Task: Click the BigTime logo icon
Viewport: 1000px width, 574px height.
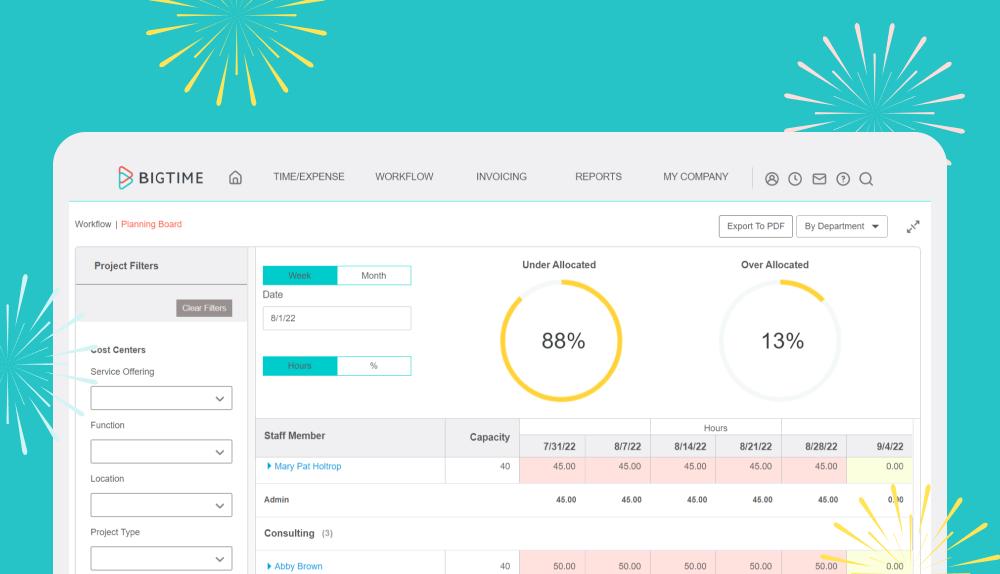Action: pos(125,177)
